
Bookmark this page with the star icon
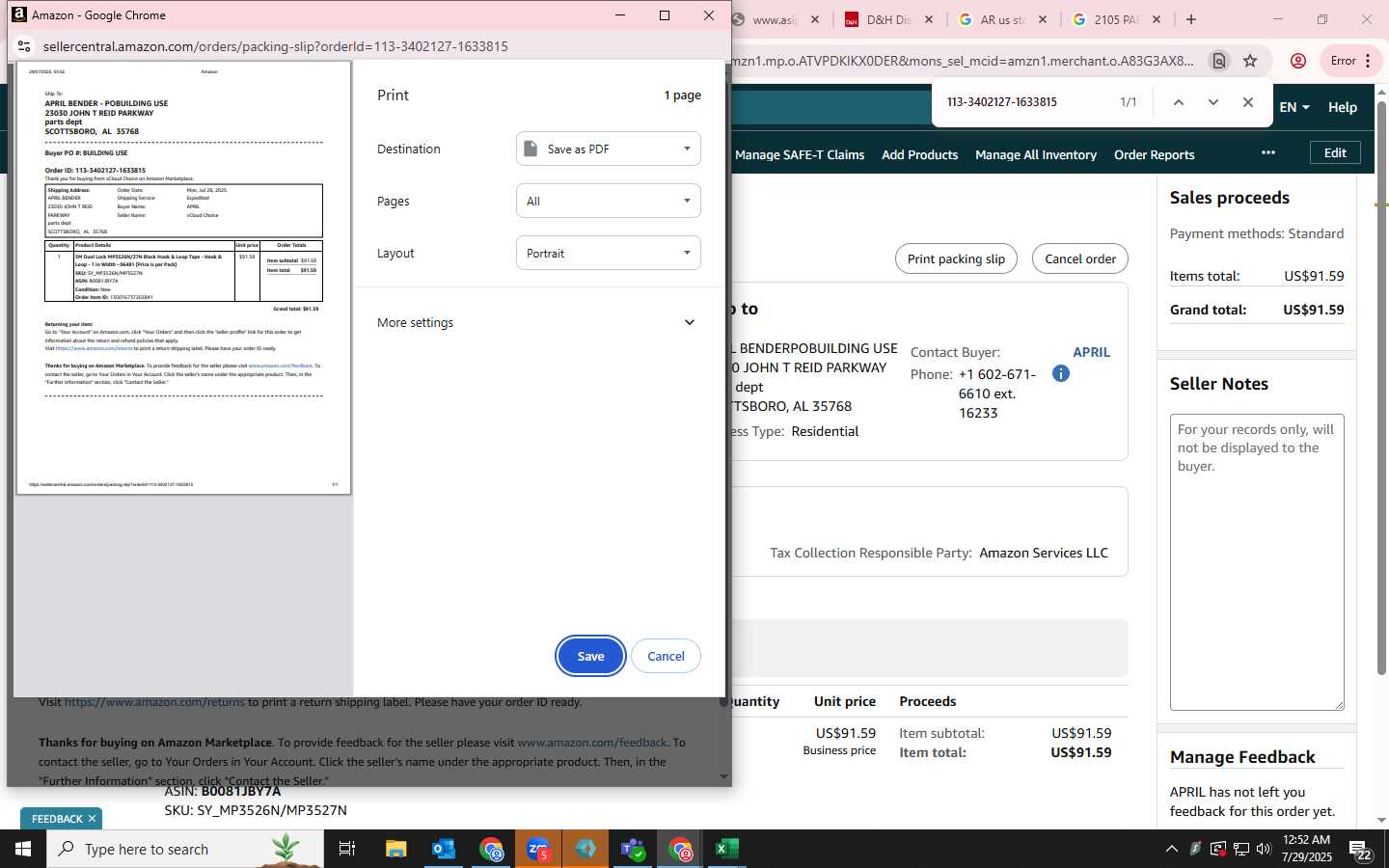tap(1250, 61)
